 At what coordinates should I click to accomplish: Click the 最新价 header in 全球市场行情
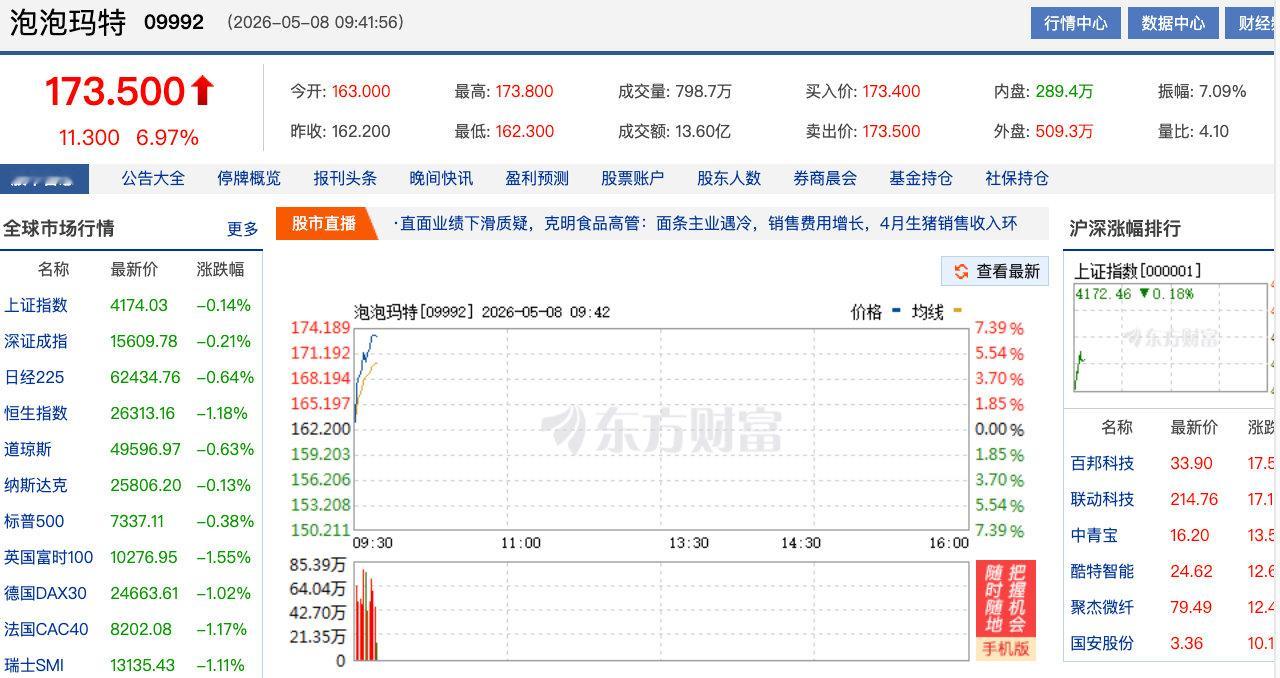click(134, 269)
